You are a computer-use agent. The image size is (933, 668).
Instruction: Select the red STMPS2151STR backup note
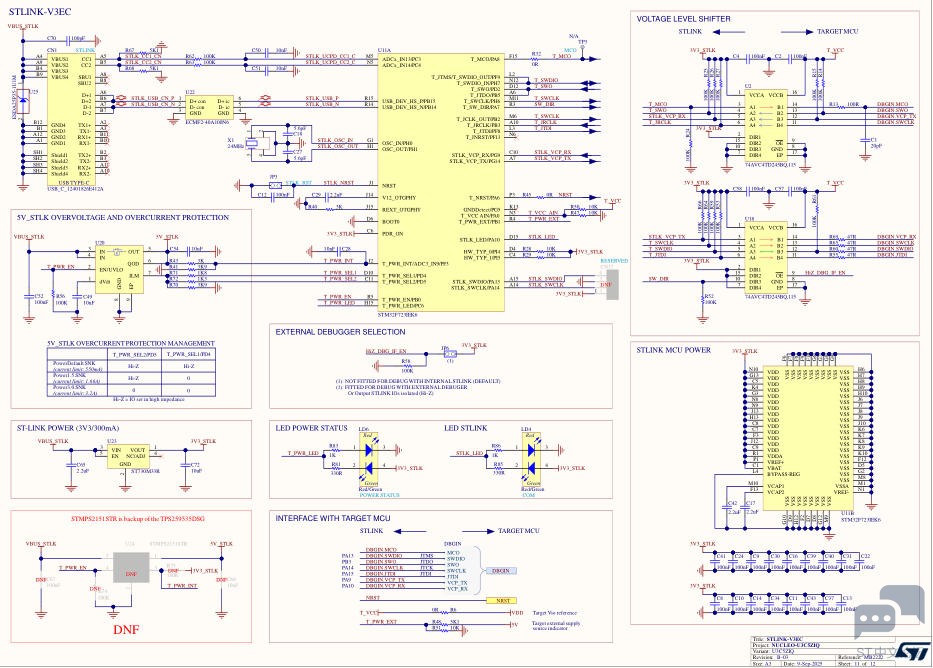[x=138, y=519]
